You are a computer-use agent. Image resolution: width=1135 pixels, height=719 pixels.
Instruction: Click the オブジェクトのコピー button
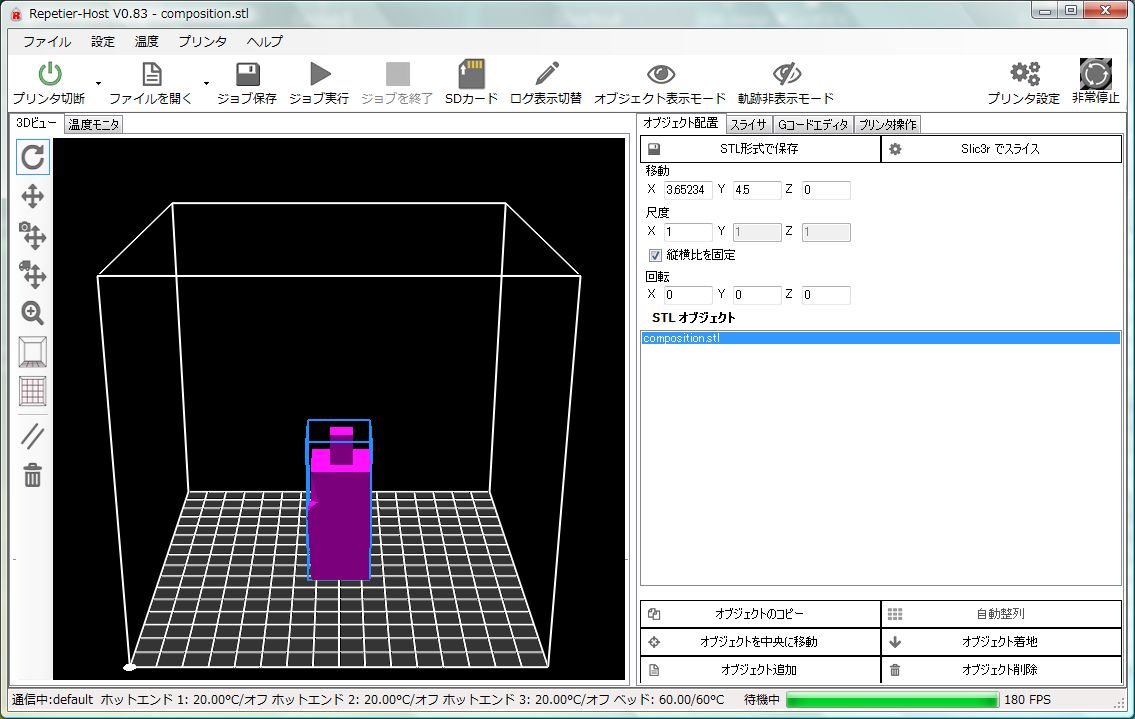[760, 614]
